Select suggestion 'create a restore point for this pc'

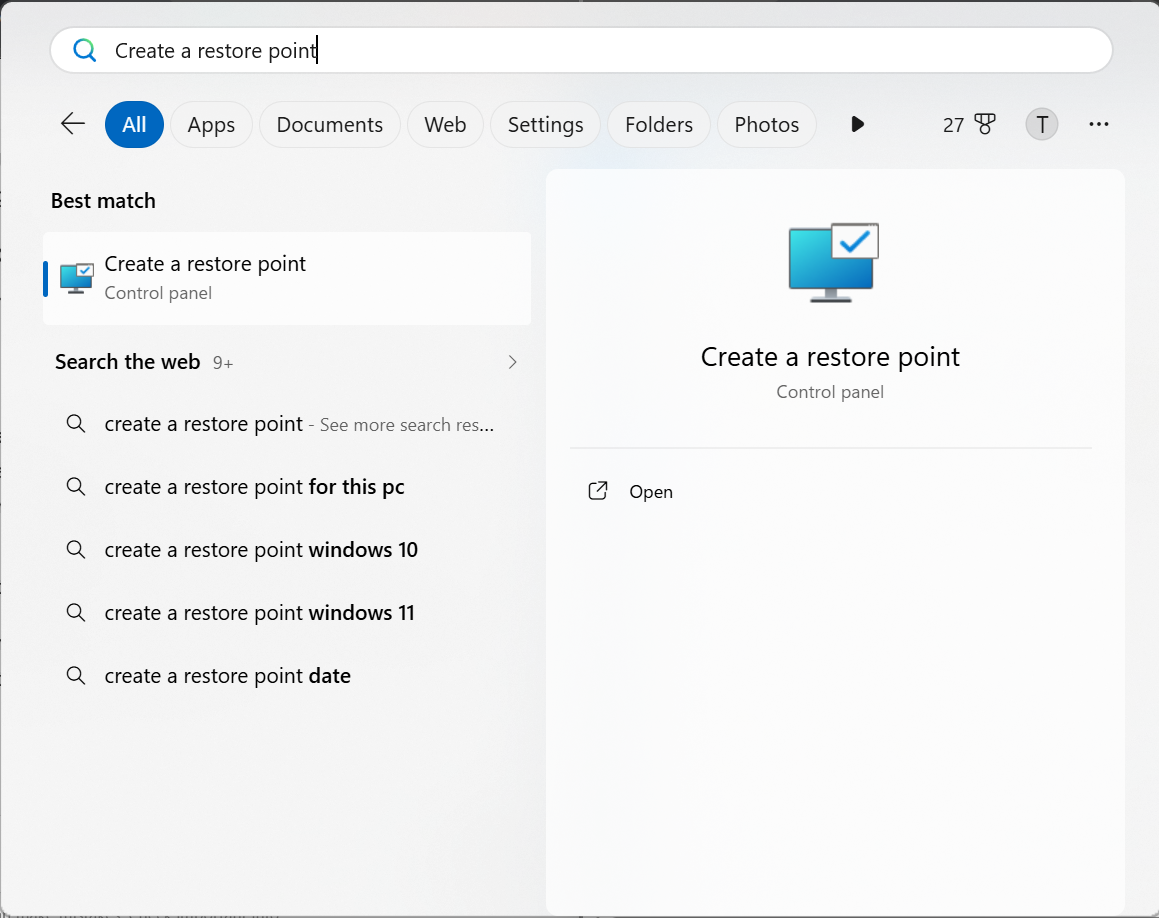287,487
